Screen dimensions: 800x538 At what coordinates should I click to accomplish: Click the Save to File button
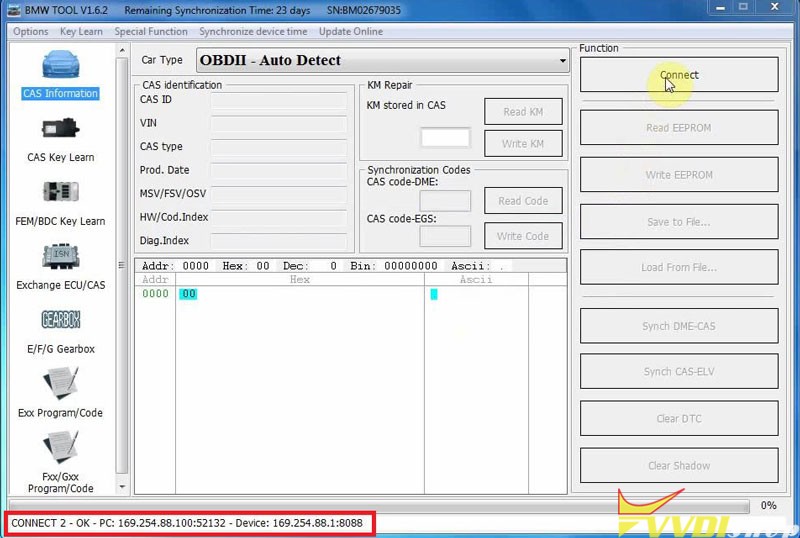coord(679,222)
